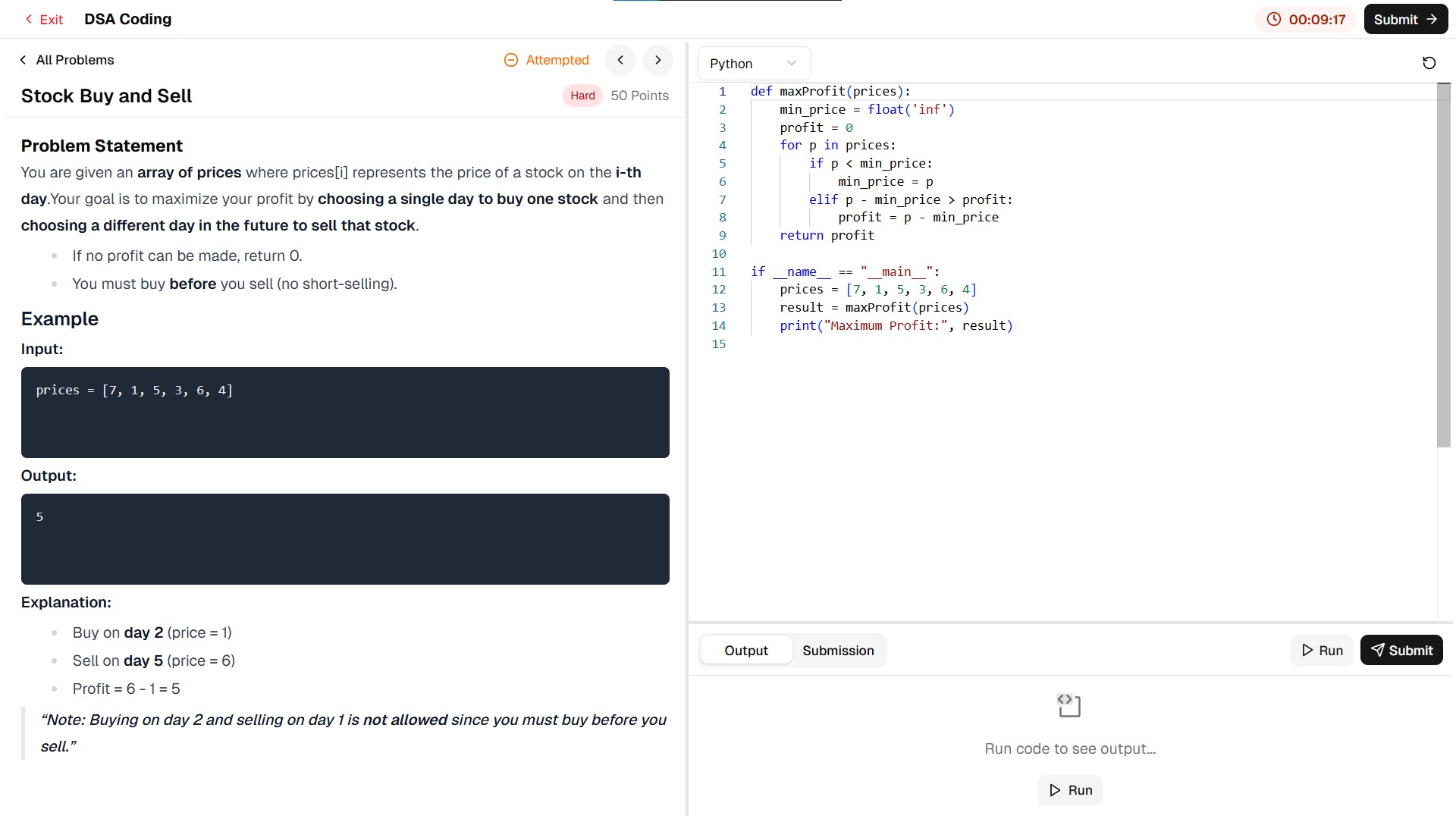The image size is (1456, 819).
Task: Click the timer clock icon
Action: 1274,20
